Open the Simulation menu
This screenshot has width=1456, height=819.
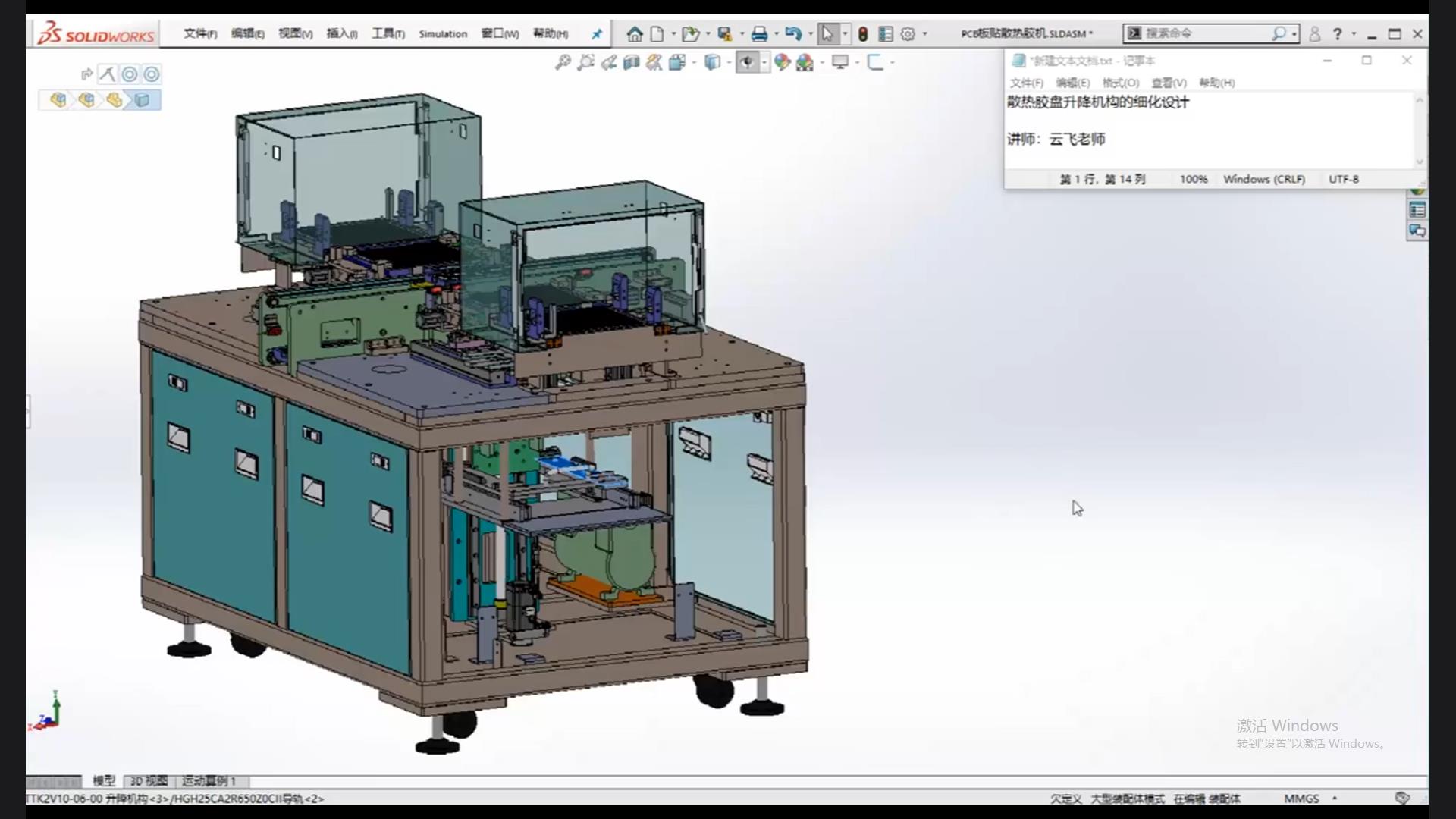[443, 34]
